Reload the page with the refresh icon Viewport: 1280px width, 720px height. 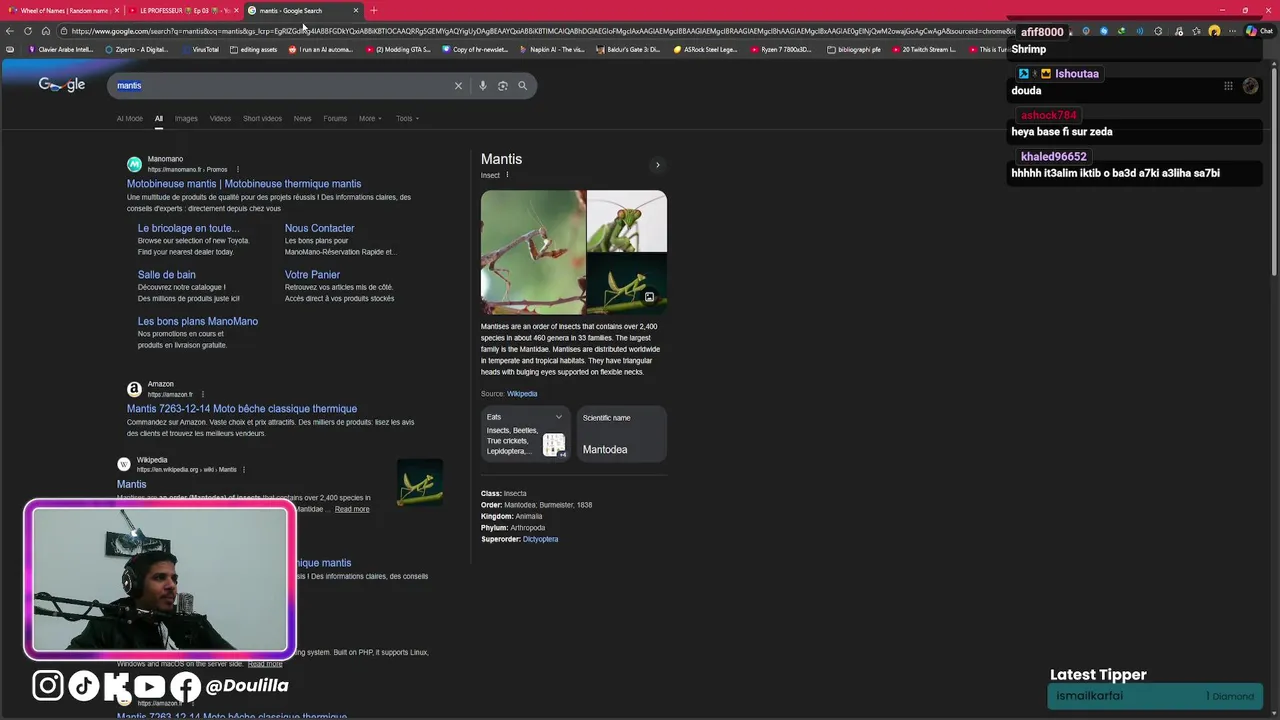point(28,31)
